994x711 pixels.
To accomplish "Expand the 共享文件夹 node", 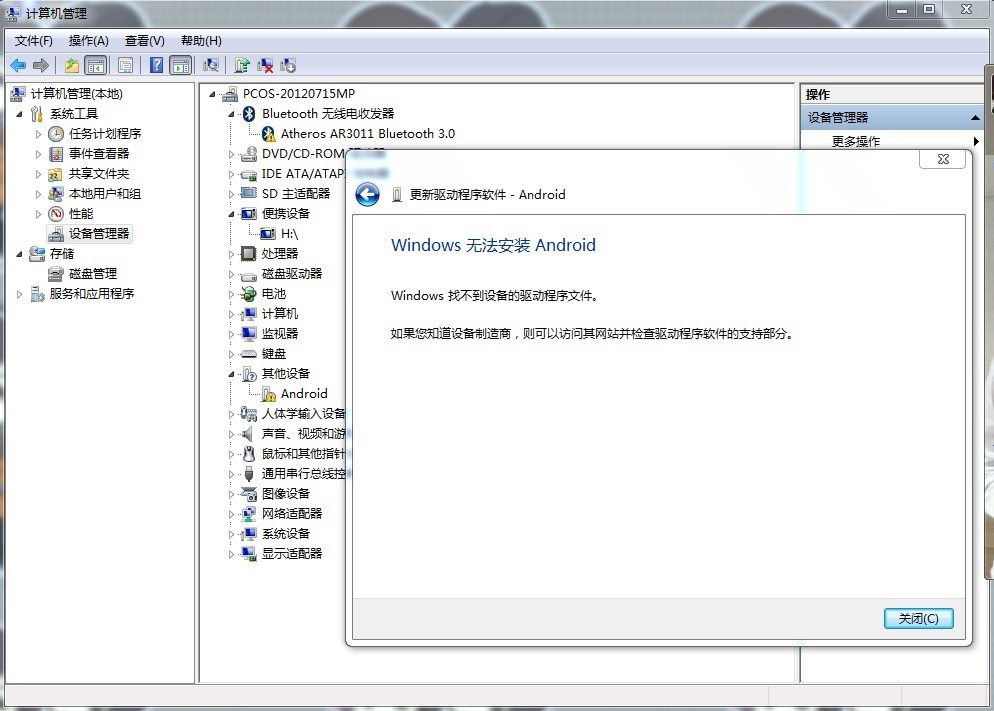I will (x=38, y=174).
